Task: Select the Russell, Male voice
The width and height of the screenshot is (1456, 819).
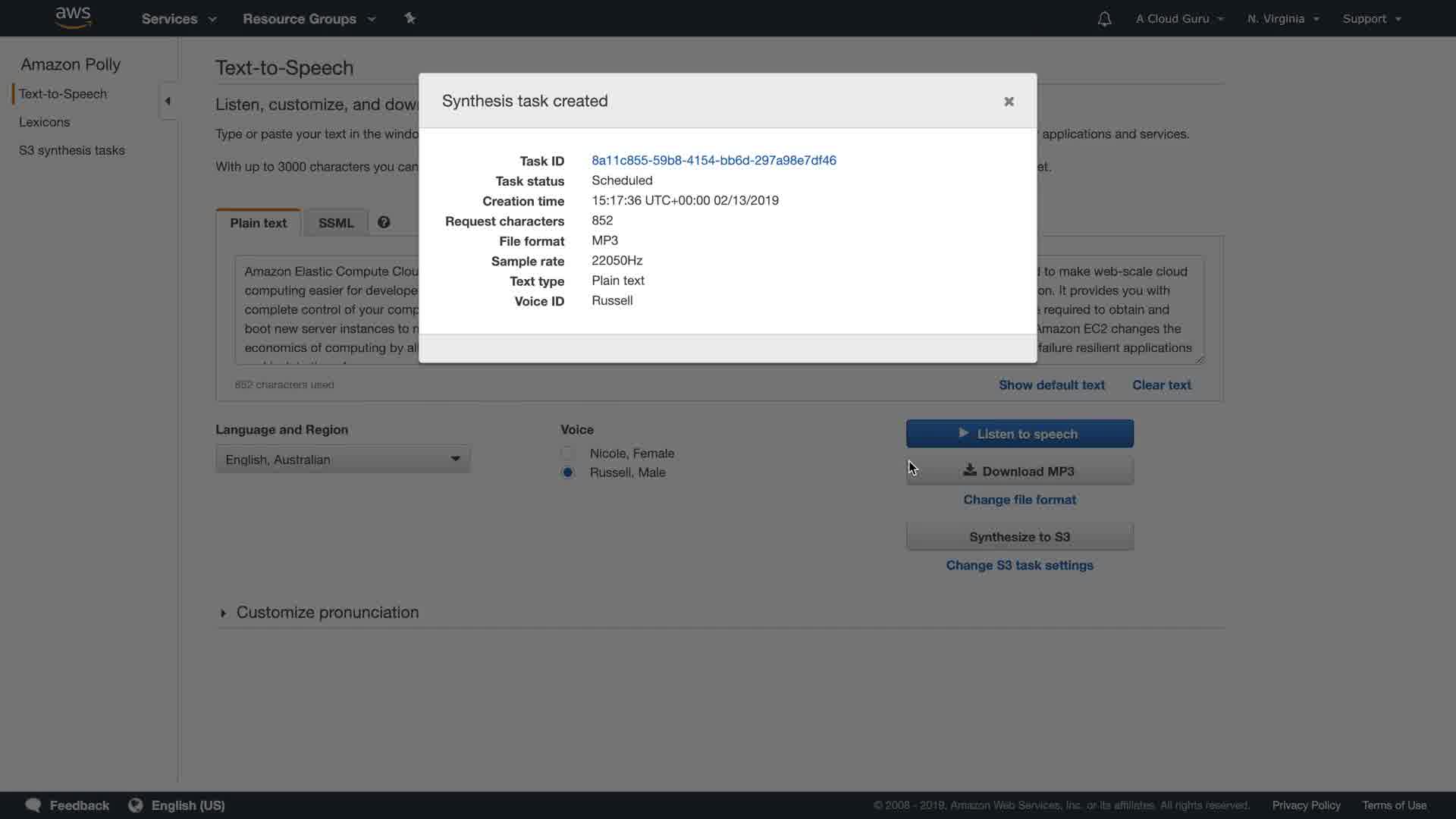Action: click(568, 472)
